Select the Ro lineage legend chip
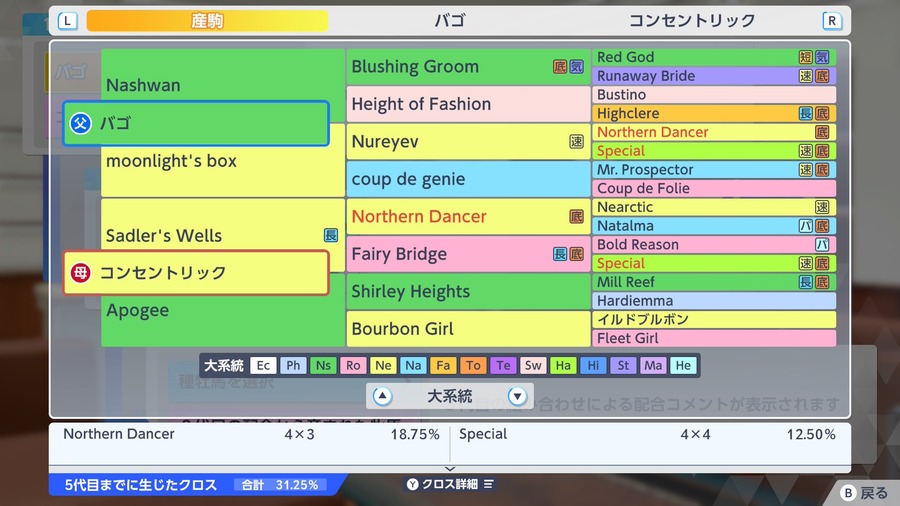The width and height of the screenshot is (900, 506). [x=353, y=365]
